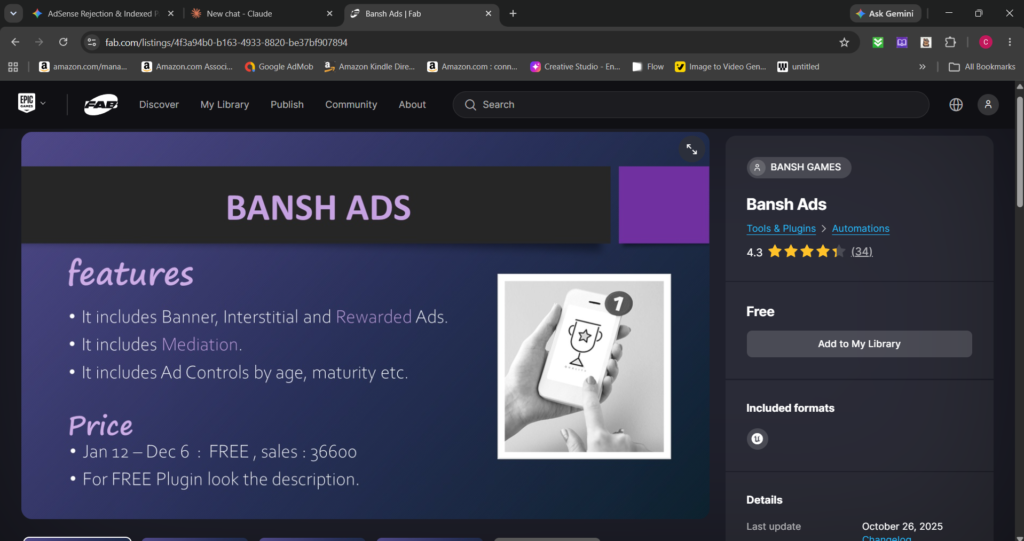Go to My Library
Screen dimensions: 1024x541
click(x=225, y=105)
